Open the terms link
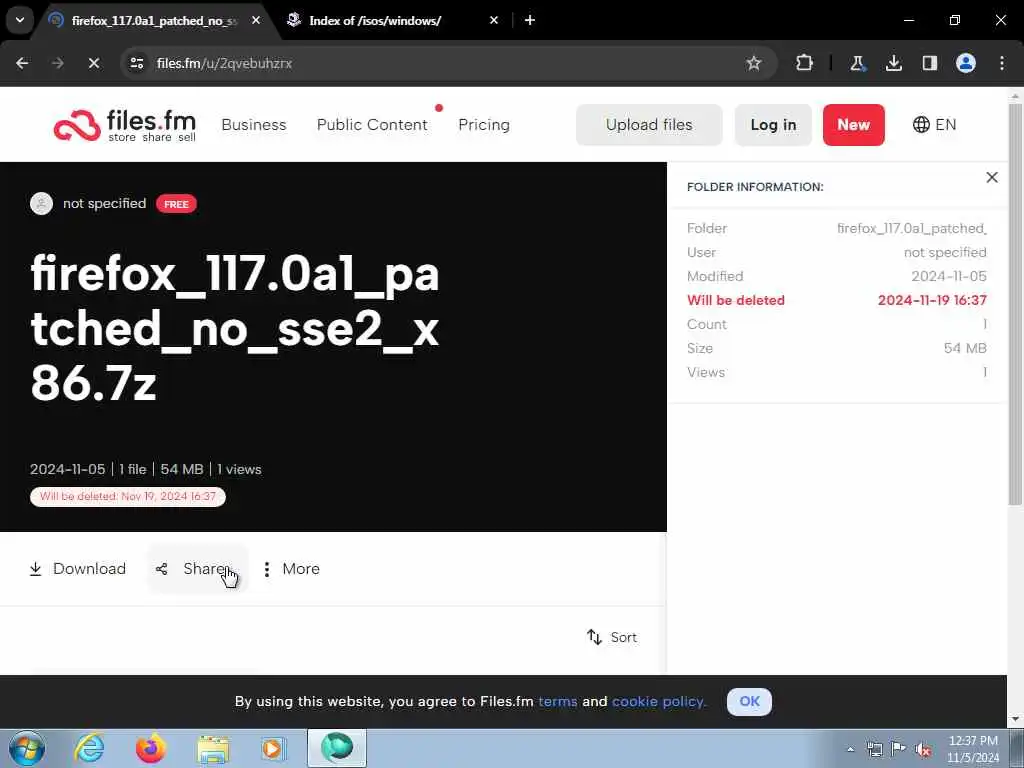1024x768 pixels. tap(558, 701)
